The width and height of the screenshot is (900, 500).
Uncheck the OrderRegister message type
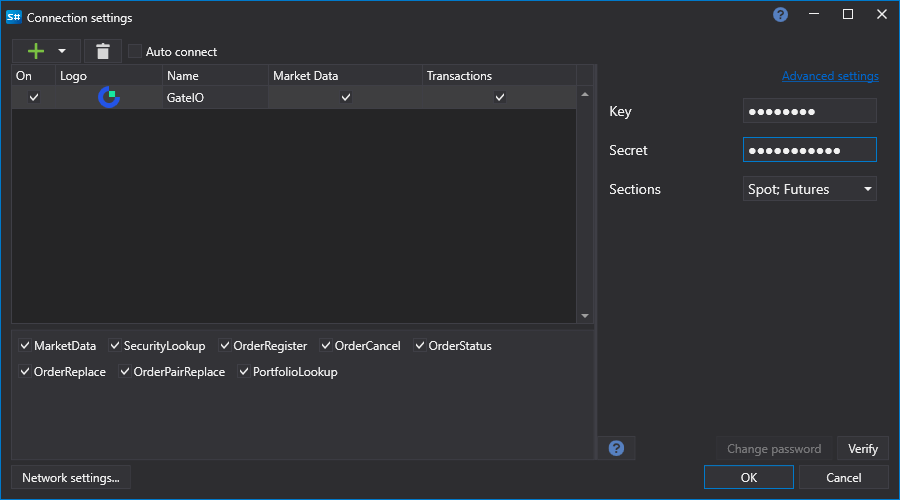(224, 346)
